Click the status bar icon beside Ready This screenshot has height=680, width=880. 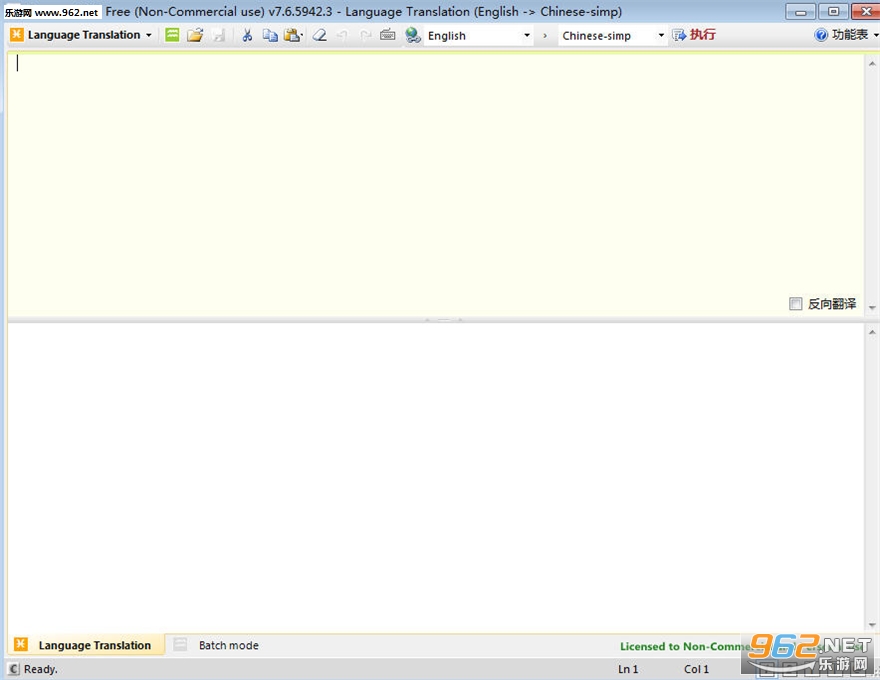(13, 669)
